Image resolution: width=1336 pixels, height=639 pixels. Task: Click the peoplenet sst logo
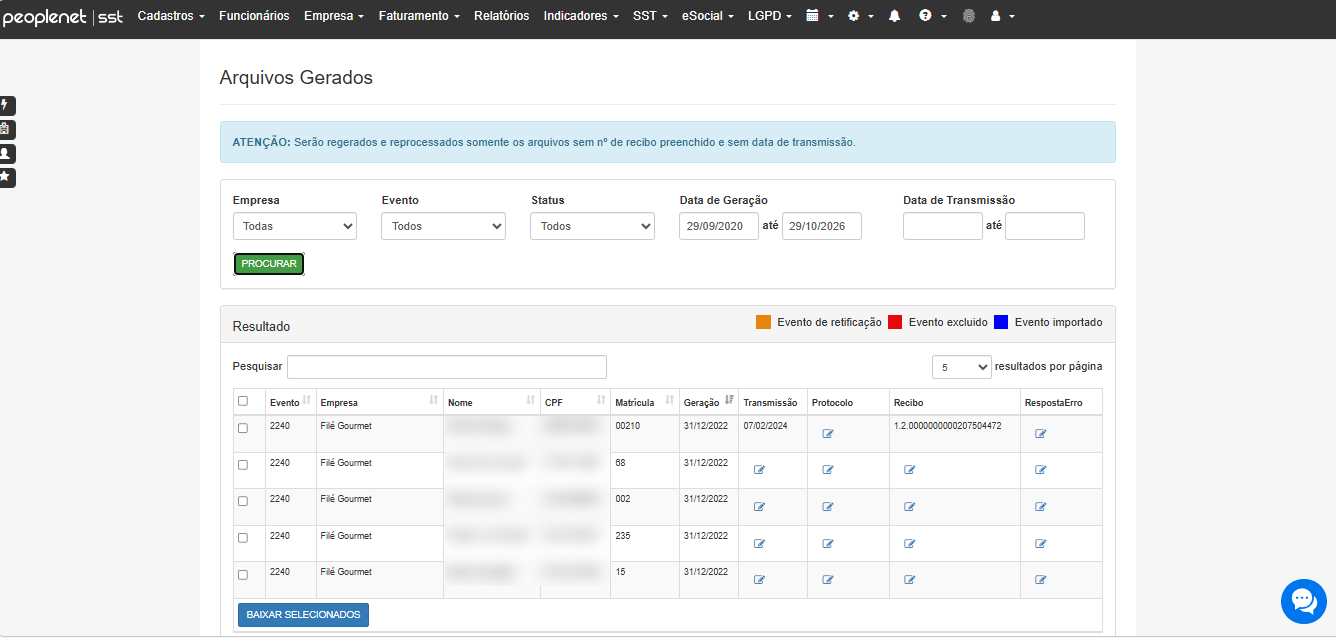tap(62, 17)
